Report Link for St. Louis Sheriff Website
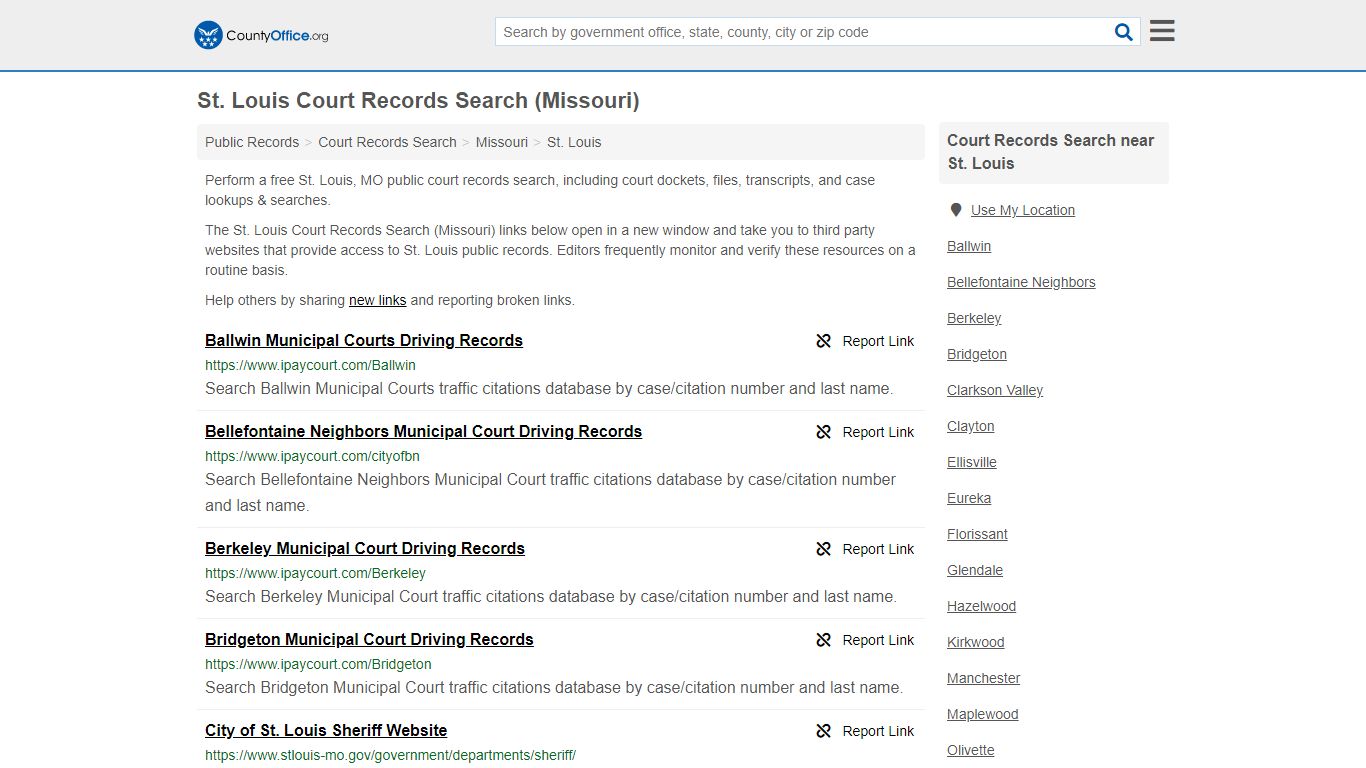Image resolution: width=1366 pixels, height=768 pixels. (x=878, y=731)
